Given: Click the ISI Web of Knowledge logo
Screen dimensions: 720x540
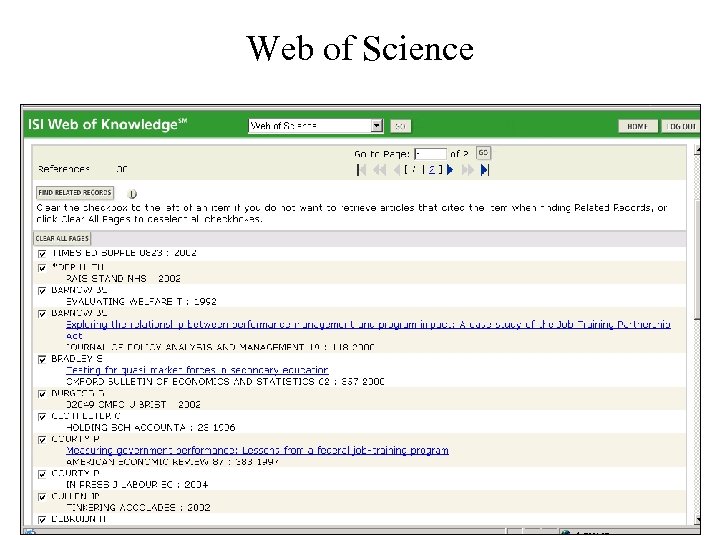Looking at the screenshot, I should point(107,124).
